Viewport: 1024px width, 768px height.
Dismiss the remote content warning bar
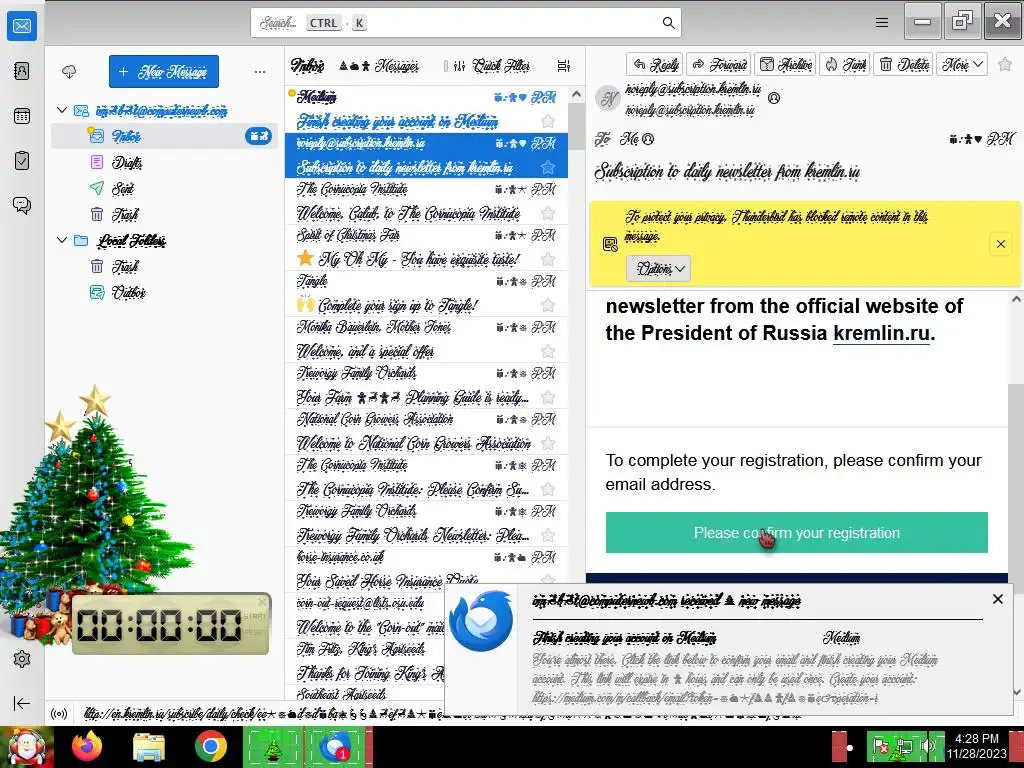(1000, 244)
